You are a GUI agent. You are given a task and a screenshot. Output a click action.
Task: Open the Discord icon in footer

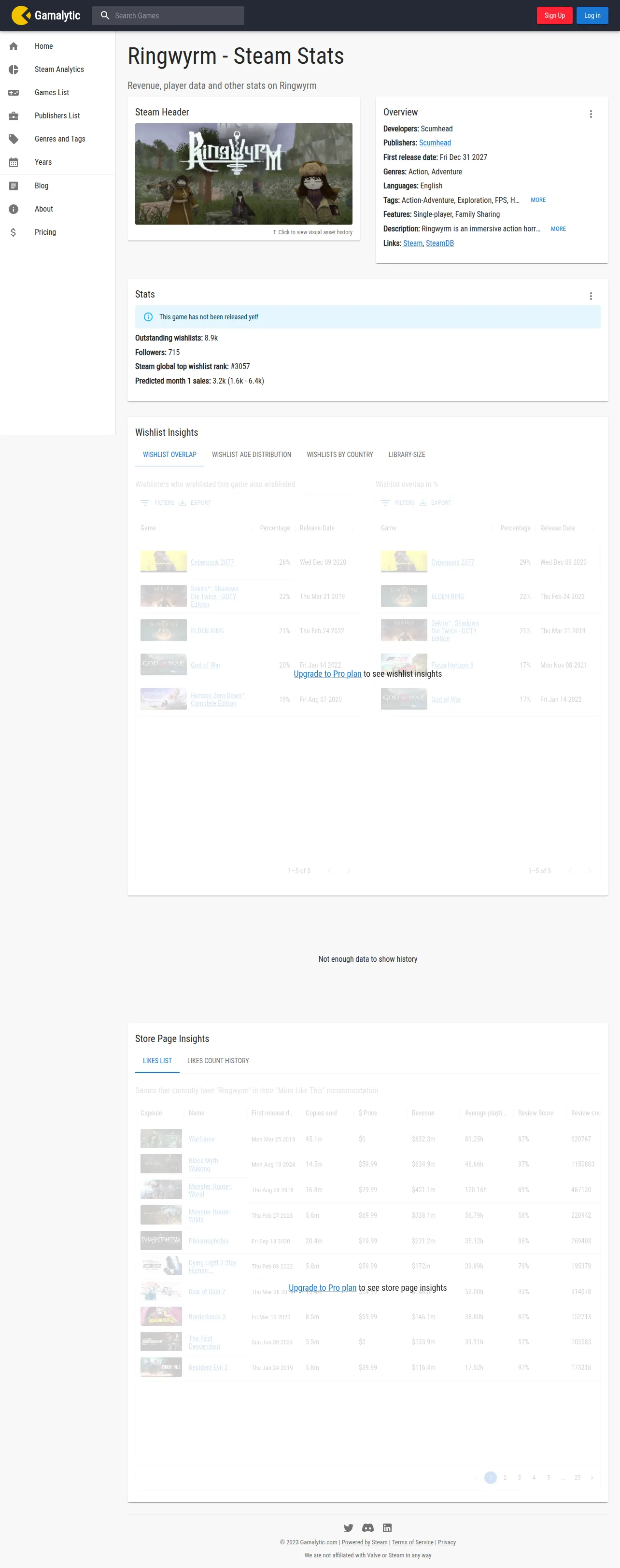[368, 1528]
